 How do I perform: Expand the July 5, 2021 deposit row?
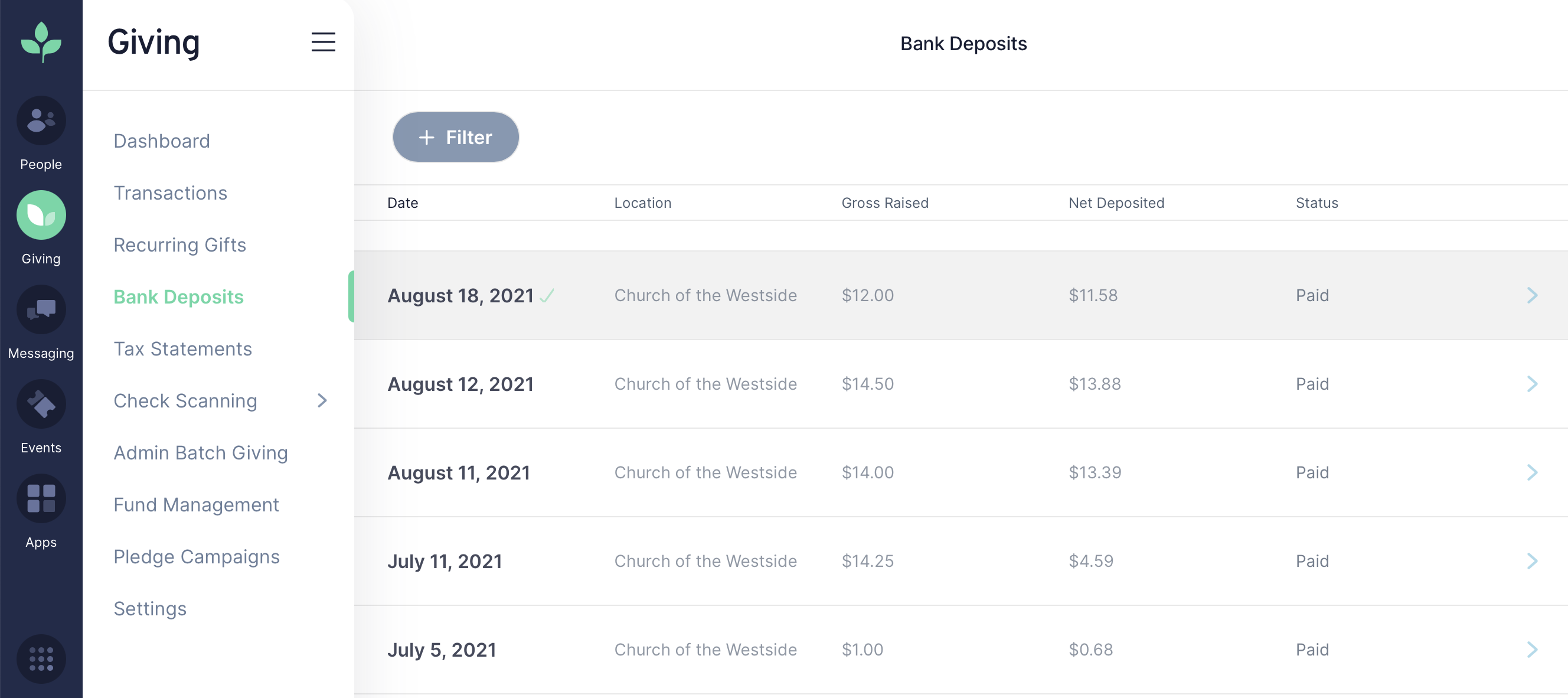(1532, 649)
